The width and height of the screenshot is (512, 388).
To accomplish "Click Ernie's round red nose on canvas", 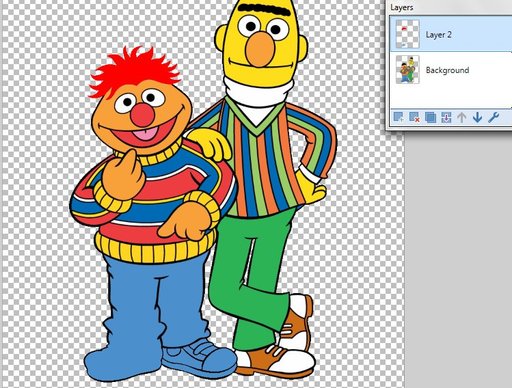I will tap(143, 114).
